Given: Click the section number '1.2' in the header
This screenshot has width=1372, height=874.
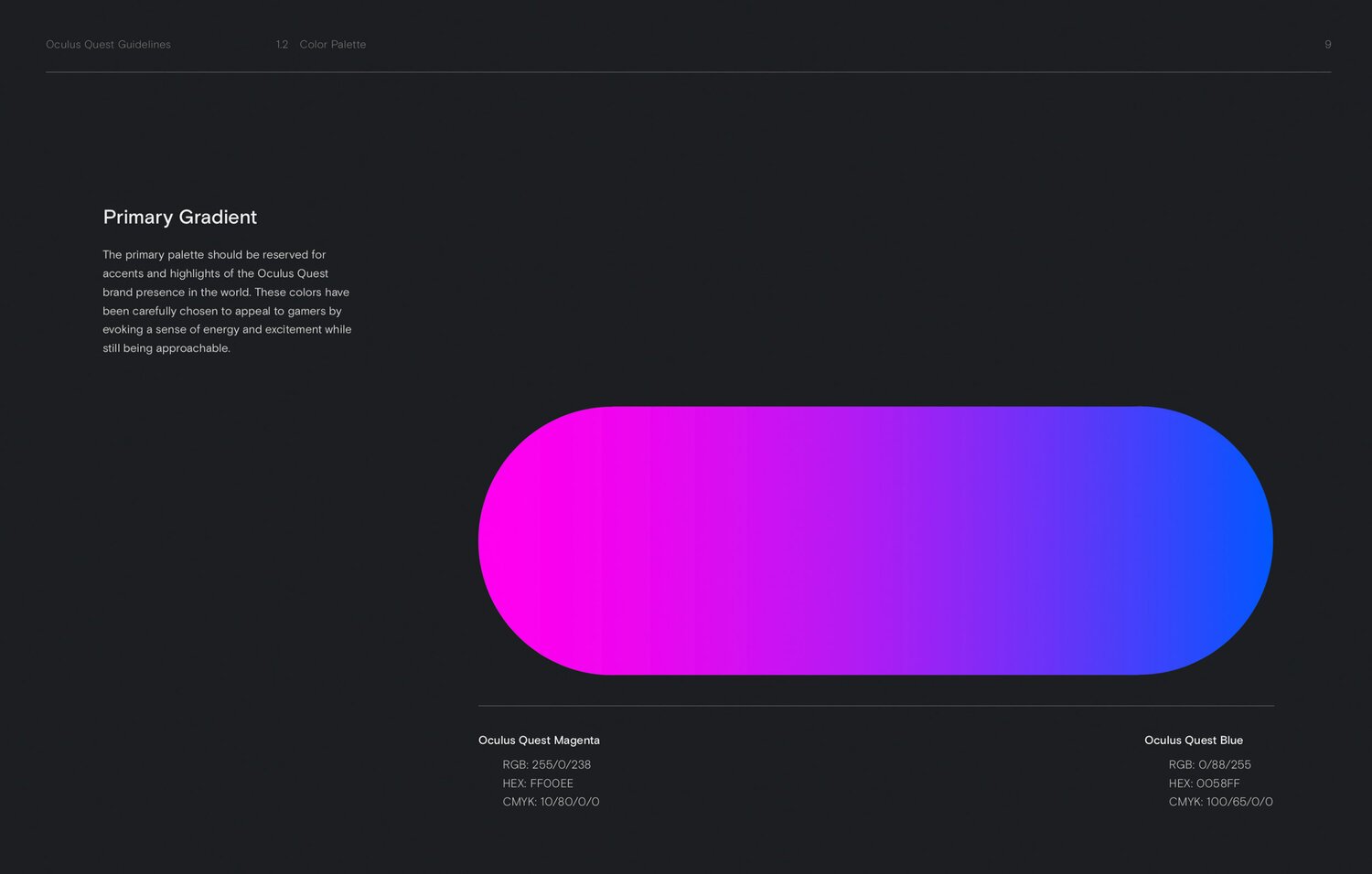Looking at the screenshot, I should (x=282, y=45).
